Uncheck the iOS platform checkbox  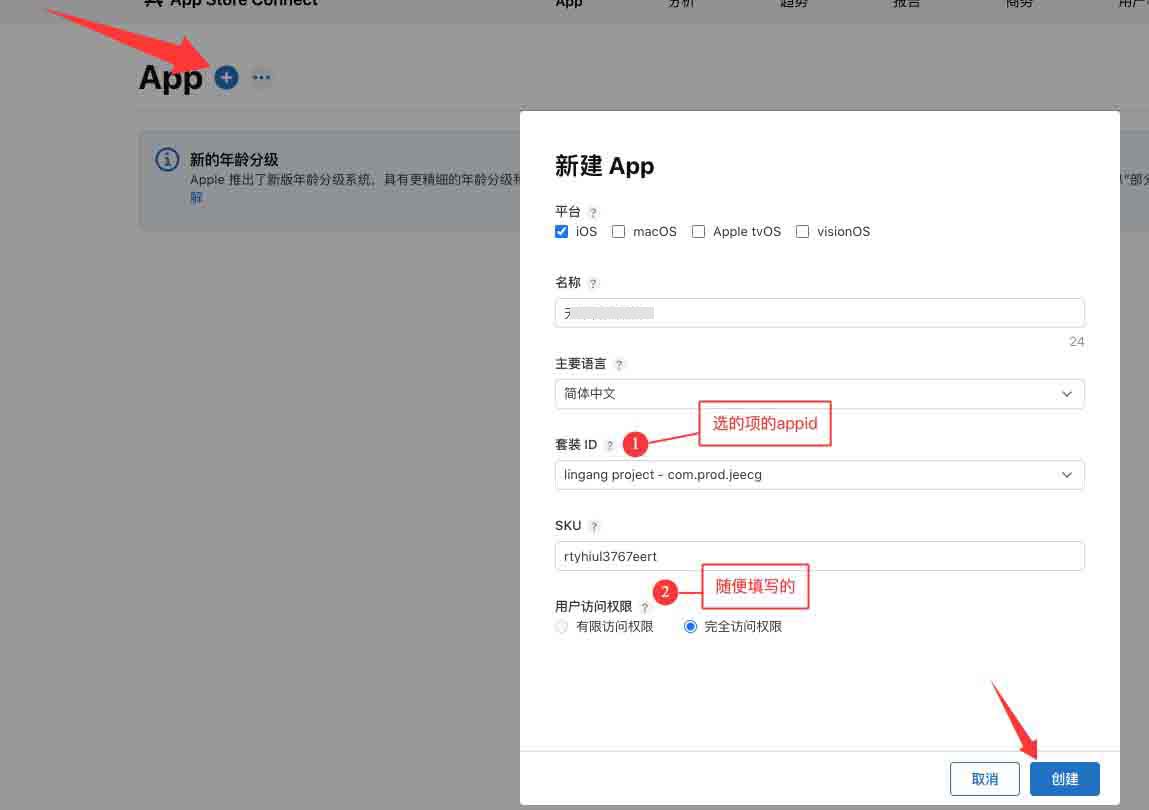click(562, 231)
